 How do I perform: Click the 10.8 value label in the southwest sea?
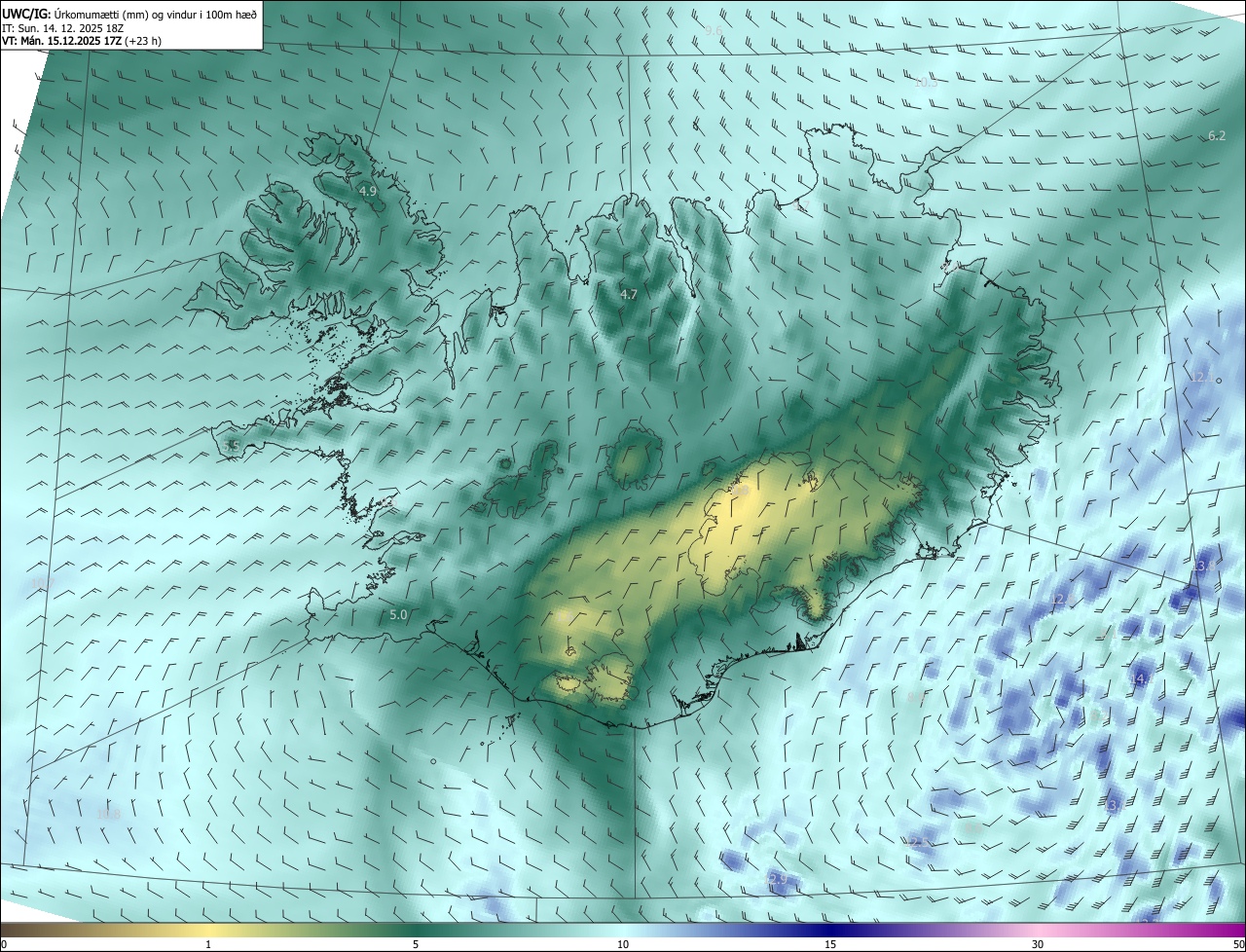(109, 814)
